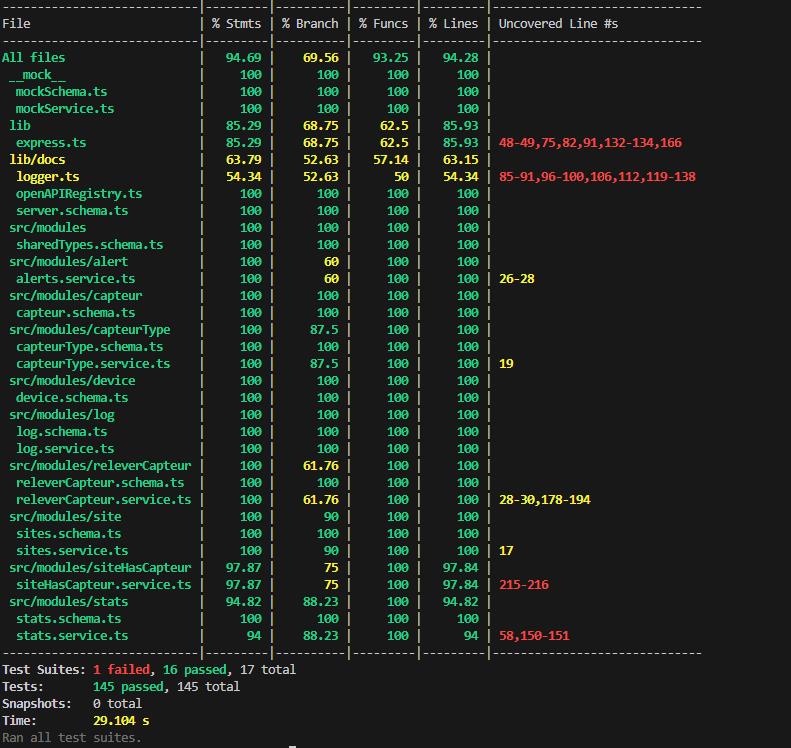791x748 pixels.
Task: Select the 'All files' row label
Action: click(33, 57)
